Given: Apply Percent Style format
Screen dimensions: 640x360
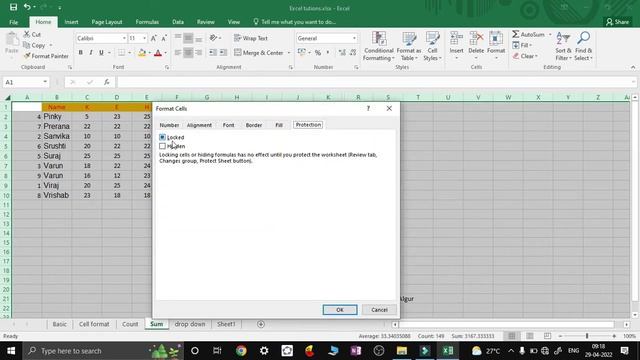Looking at the screenshot, I should click(x=318, y=53).
